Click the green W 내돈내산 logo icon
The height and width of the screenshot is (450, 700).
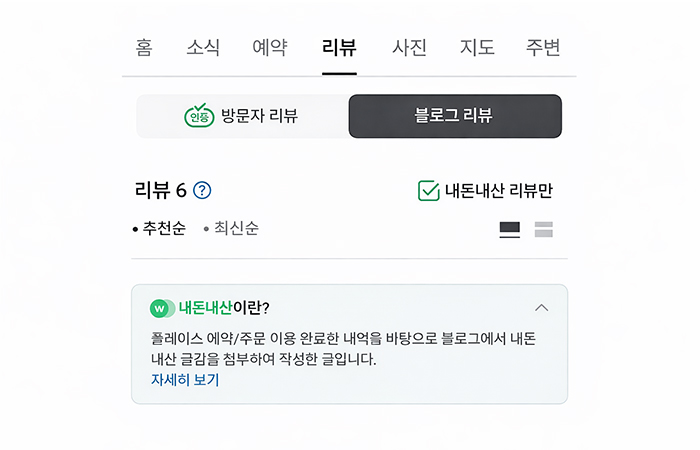(161, 308)
